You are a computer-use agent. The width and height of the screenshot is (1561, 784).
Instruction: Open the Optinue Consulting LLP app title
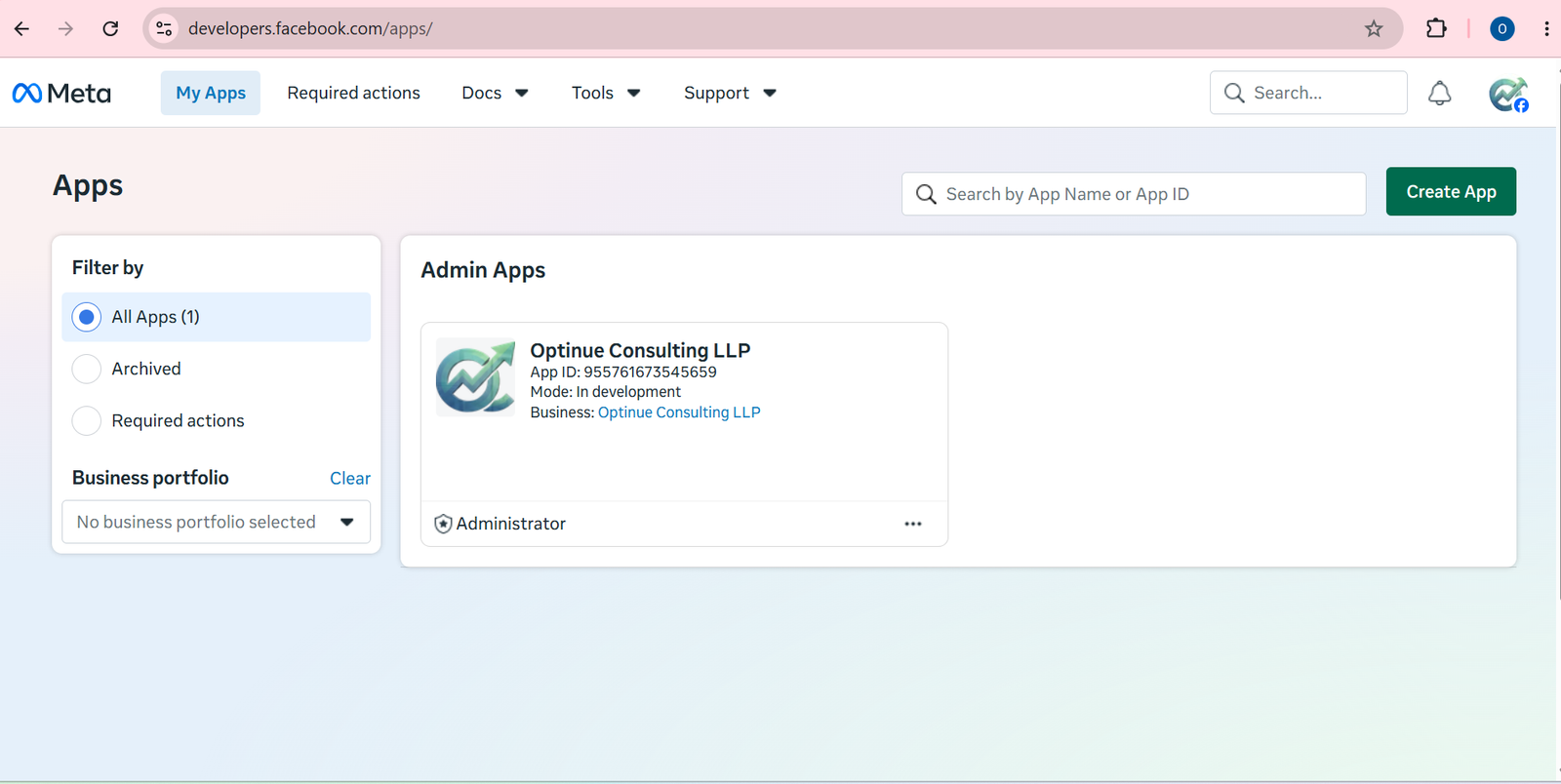(x=640, y=350)
